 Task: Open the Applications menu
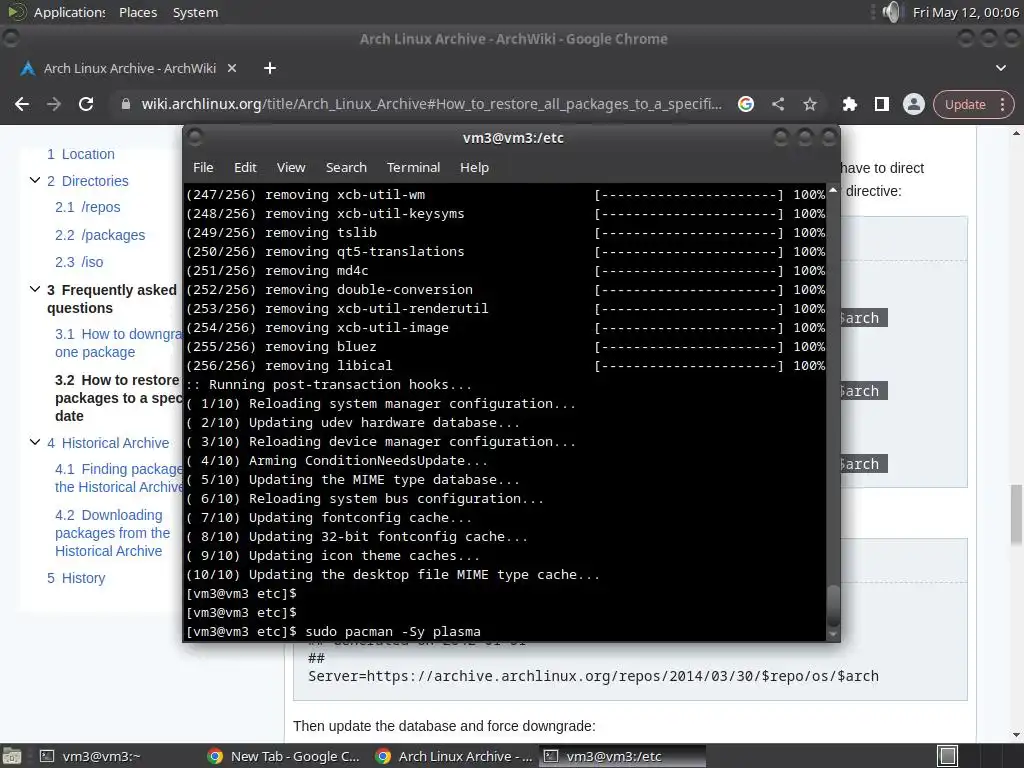(69, 12)
